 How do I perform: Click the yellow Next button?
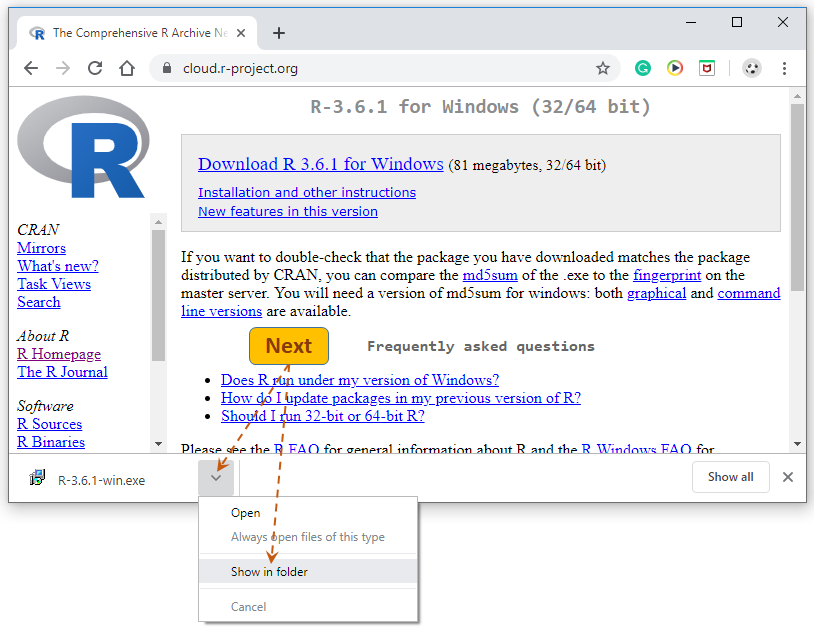[x=289, y=346]
